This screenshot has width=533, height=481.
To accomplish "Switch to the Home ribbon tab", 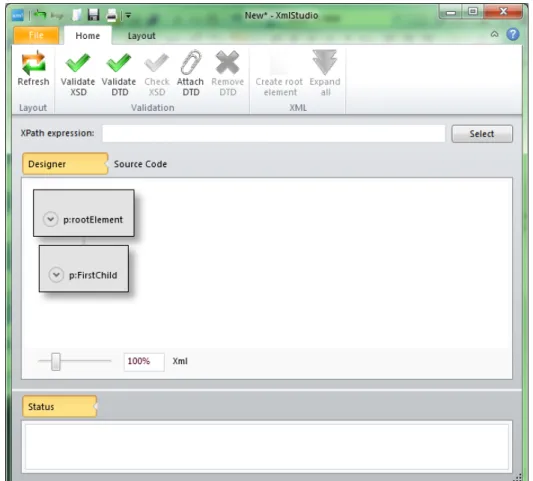I will tap(88, 36).
